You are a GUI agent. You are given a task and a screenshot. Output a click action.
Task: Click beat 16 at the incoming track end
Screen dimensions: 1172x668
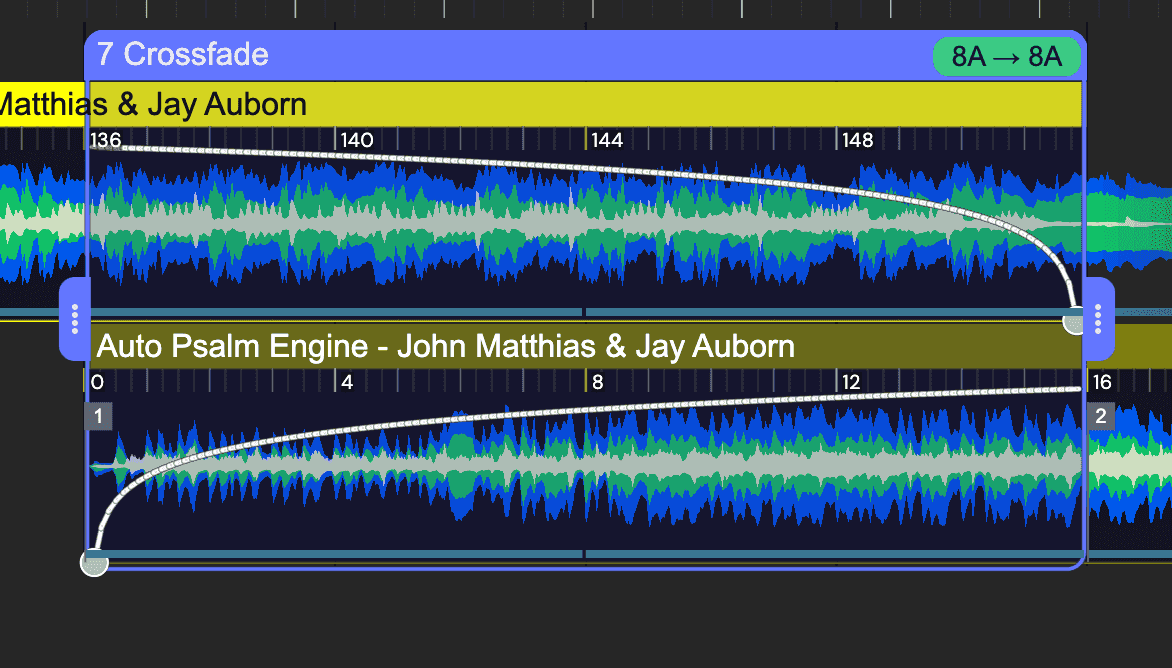click(x=1101, y=382)
